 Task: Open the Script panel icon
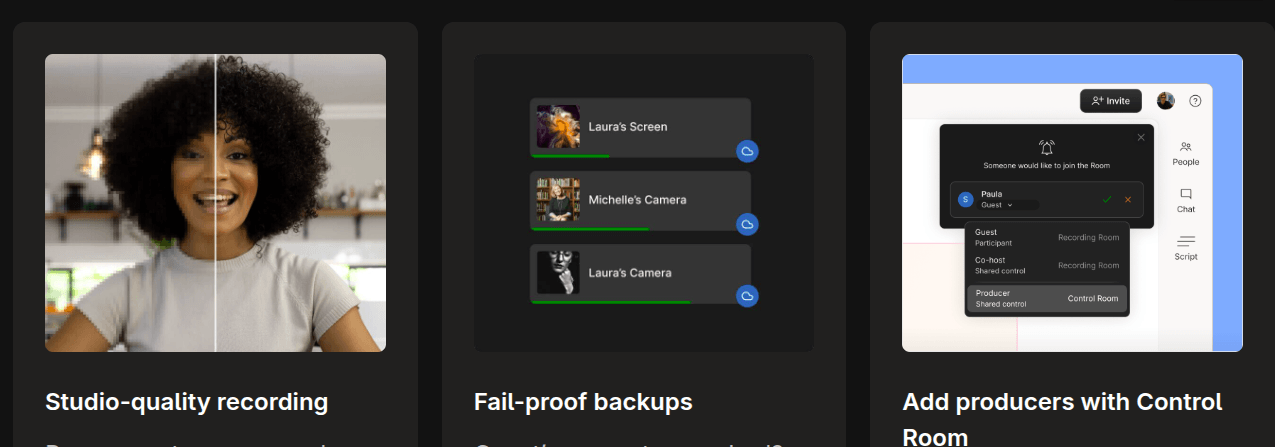click(x=1186, y=241)
